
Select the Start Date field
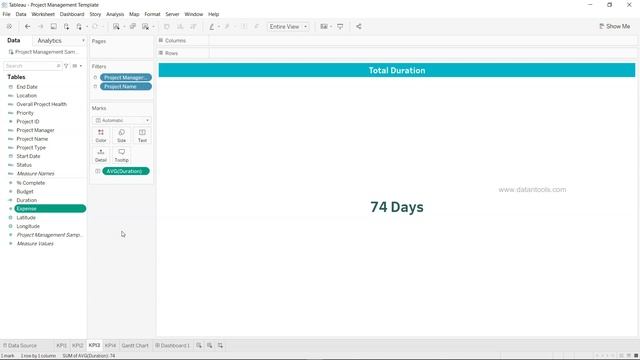coord(28,156)
